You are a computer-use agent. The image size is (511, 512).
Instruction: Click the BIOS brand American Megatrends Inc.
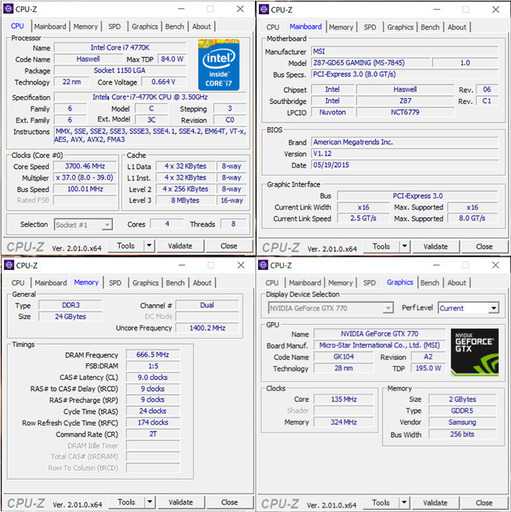click(404, 142)
